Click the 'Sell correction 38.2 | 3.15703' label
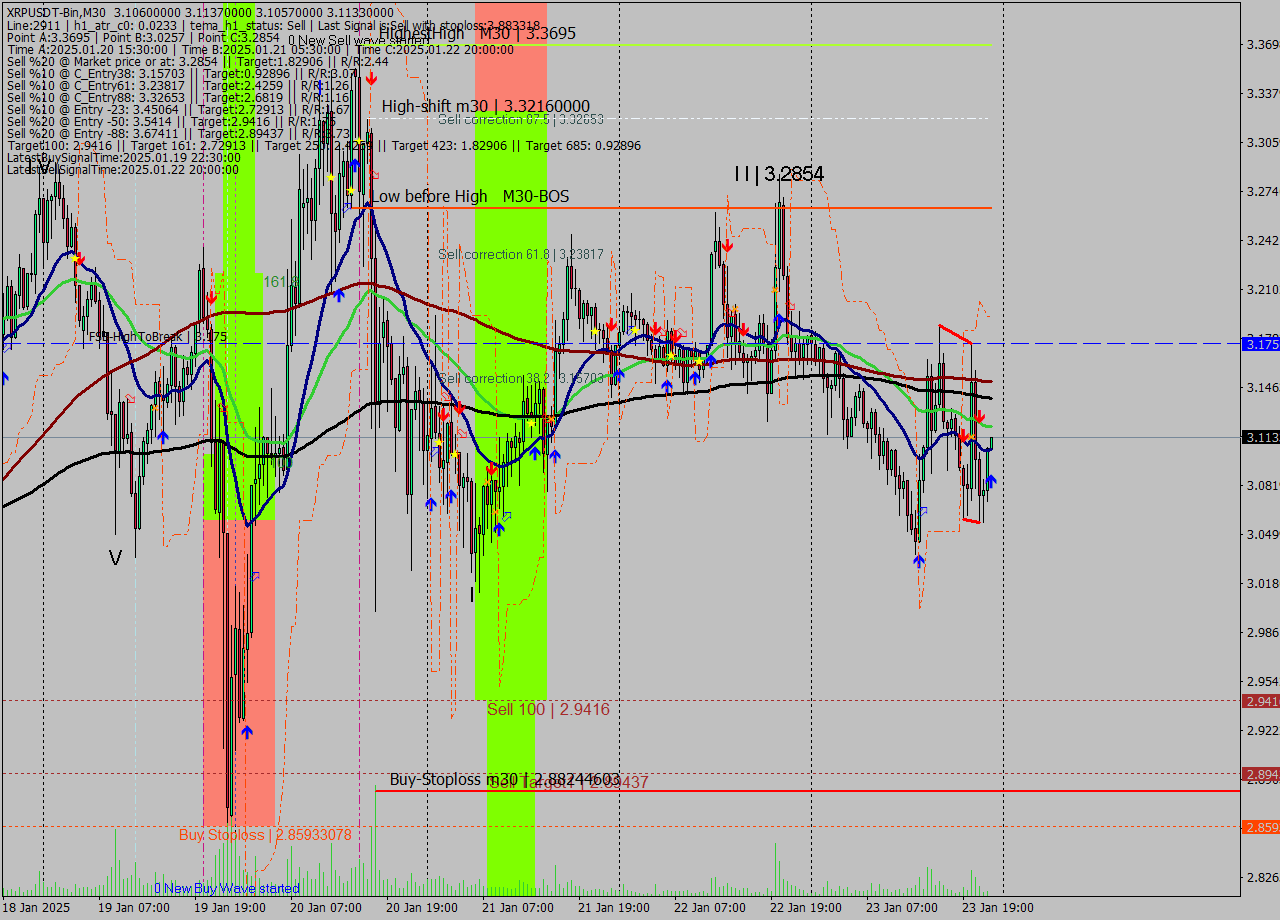The width and height of the screenshot is (1280, 920). click(x=521, y=378)
